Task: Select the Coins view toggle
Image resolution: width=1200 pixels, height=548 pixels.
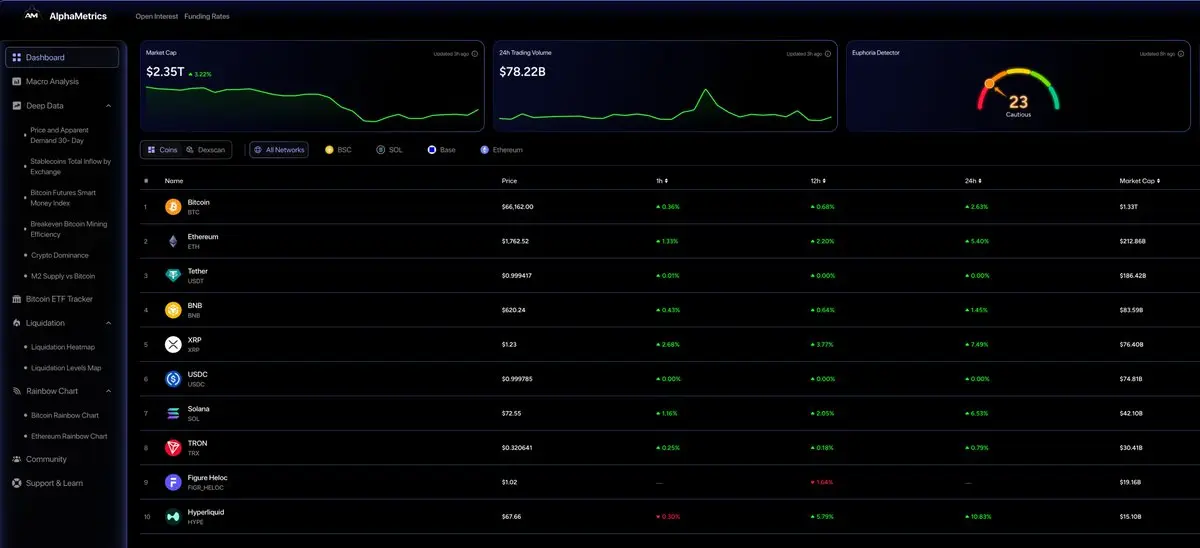Action: pyautogui.click(x=162, y=150)
